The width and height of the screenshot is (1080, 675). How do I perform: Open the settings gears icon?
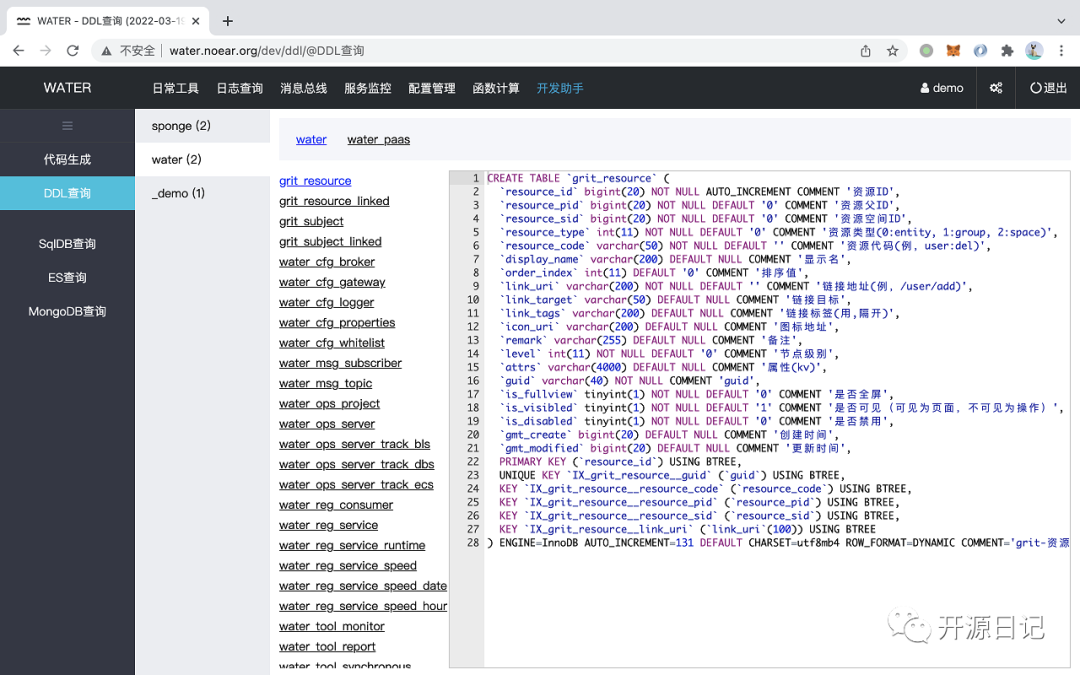coord(996,87)
